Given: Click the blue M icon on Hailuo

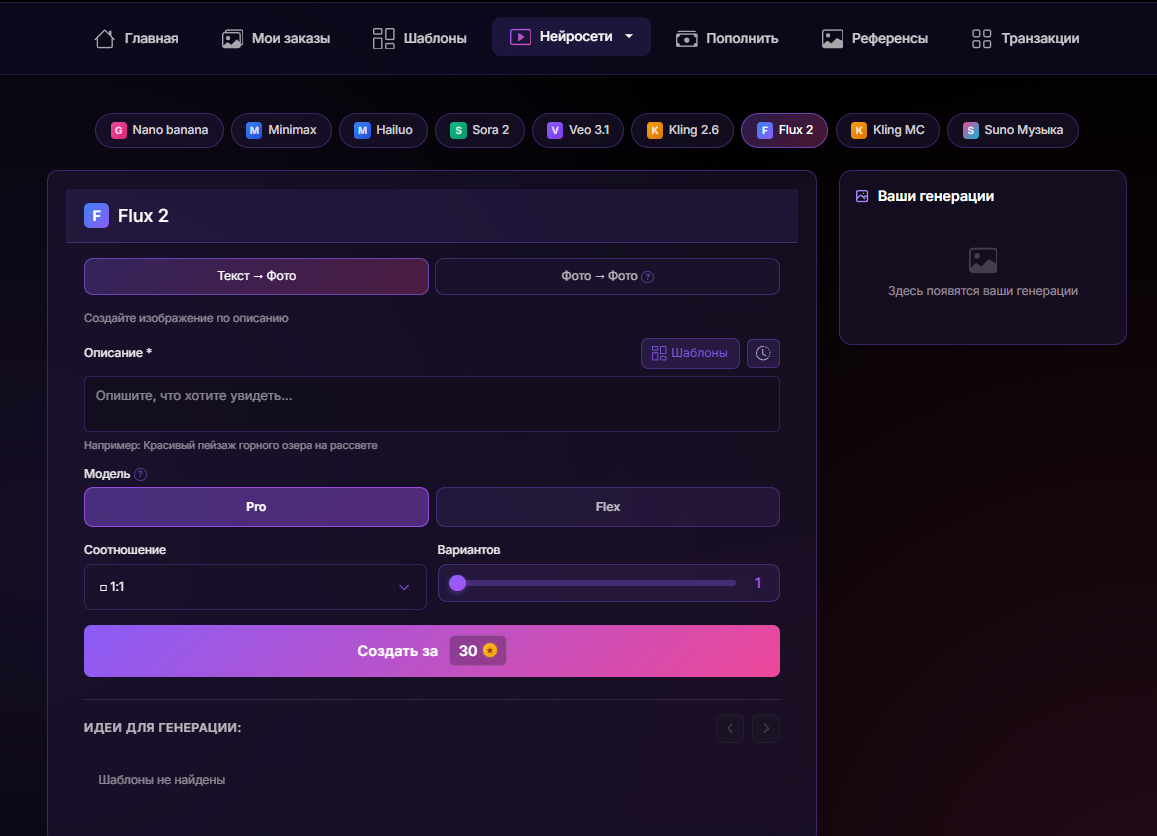Looking at the screenshot, I should coord(362,131).
